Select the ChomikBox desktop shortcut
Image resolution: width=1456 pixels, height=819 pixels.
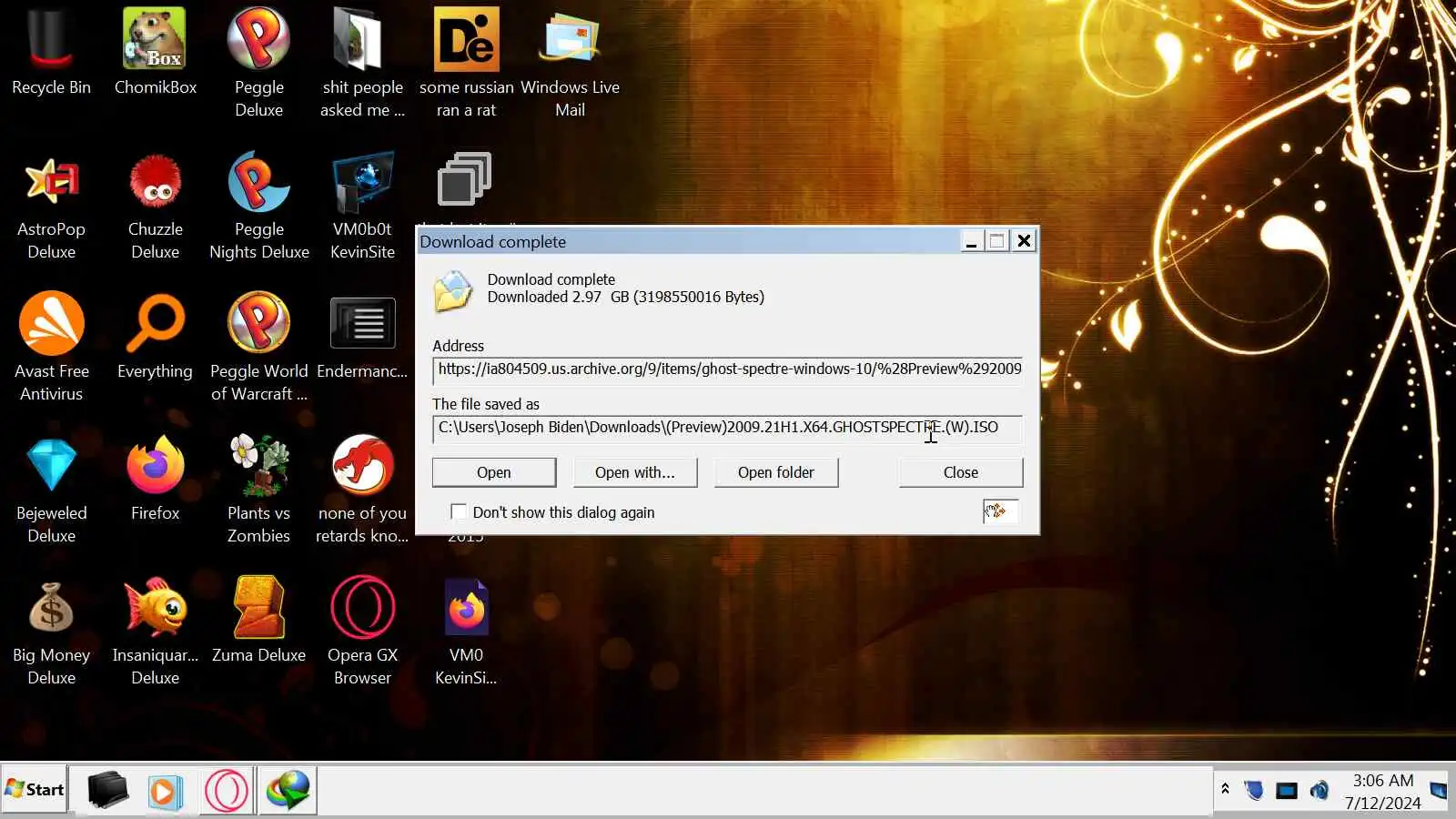(x=155, y=51)
